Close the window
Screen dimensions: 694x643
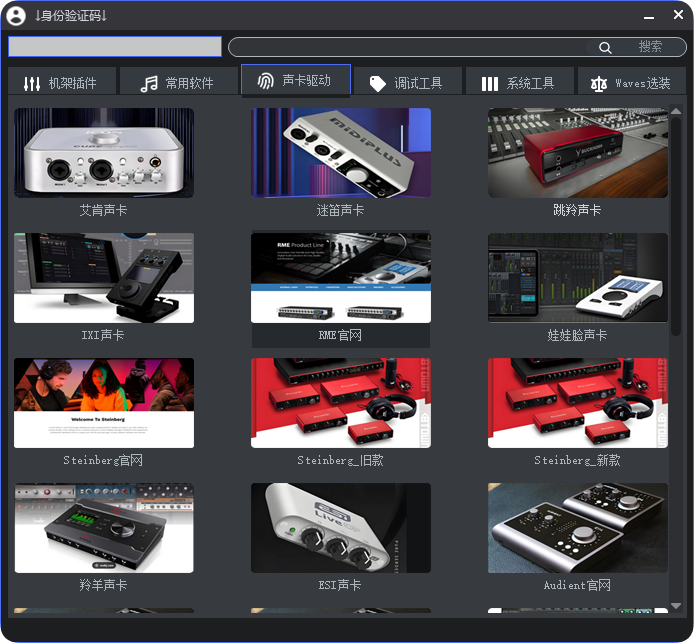tap(678, 15)
